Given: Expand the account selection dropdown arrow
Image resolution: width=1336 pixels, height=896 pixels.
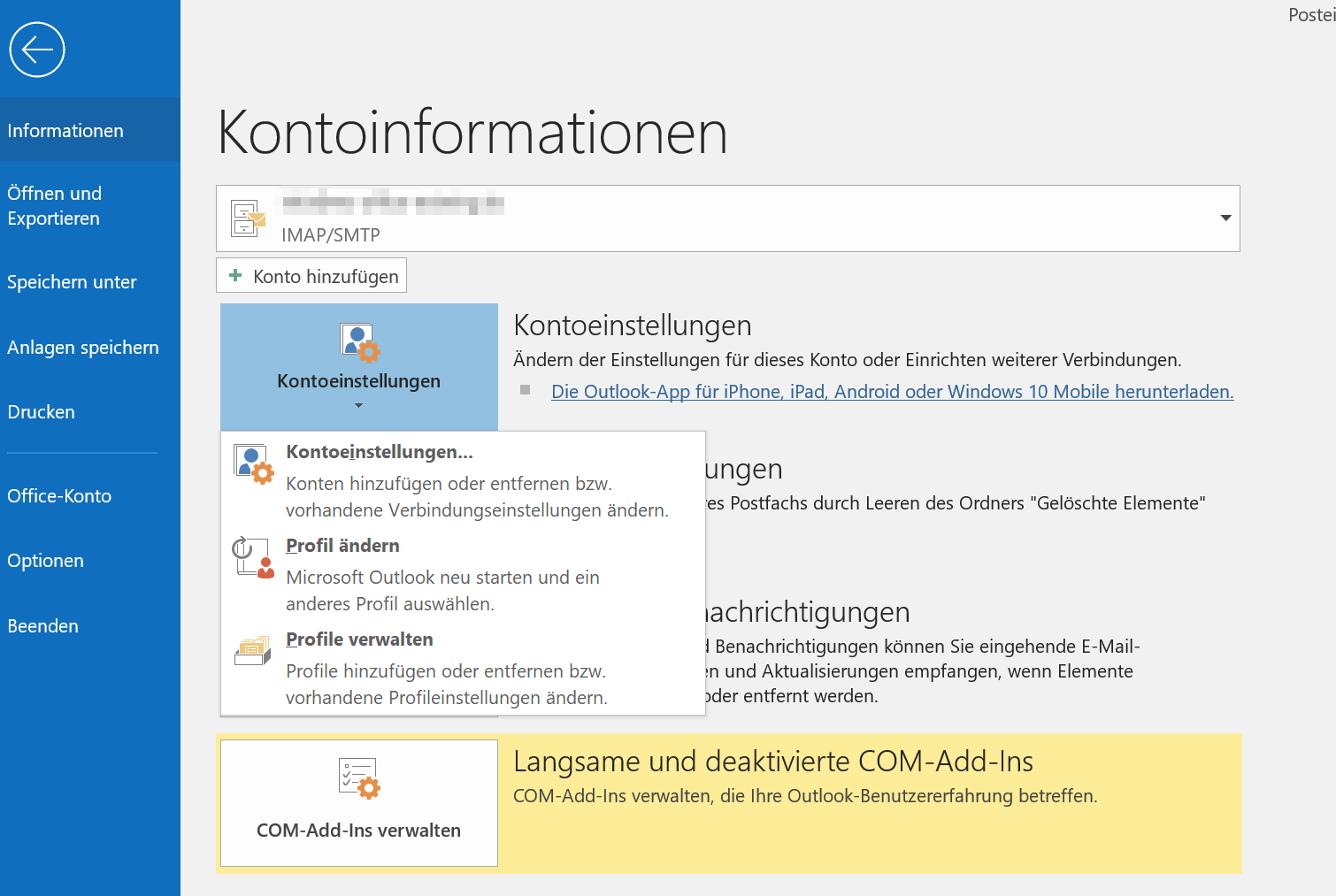Looking at the screenshot, I should click(1225, 218).
